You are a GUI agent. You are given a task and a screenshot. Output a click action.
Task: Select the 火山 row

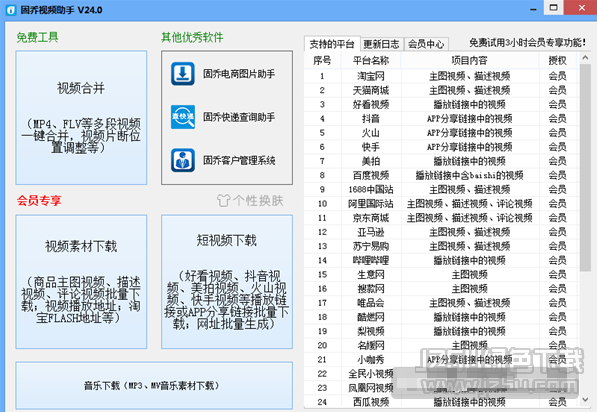pyautogui.click(x=442, y=133)
